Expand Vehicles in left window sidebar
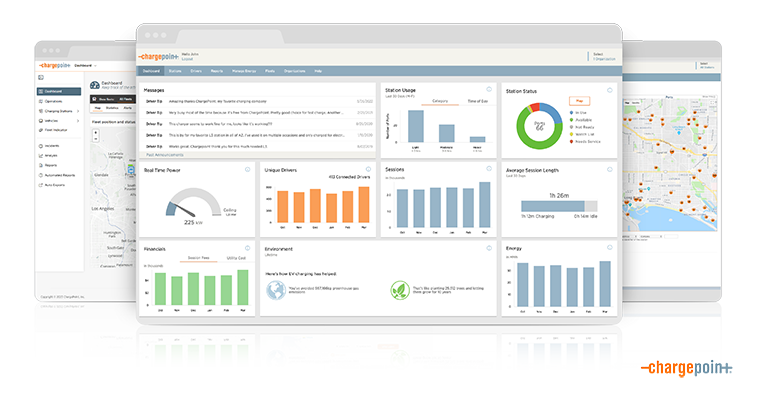The image size is (759, 398). (78, 121)
